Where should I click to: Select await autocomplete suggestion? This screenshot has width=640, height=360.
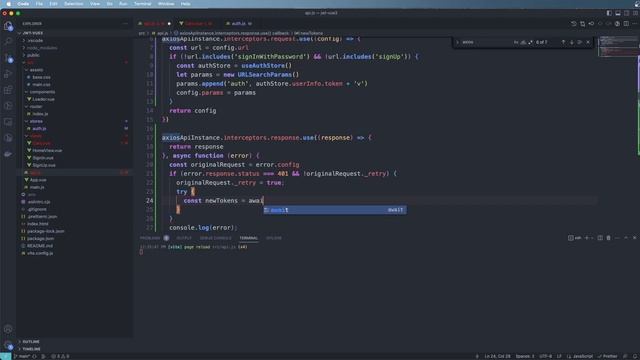pos(335,210)
